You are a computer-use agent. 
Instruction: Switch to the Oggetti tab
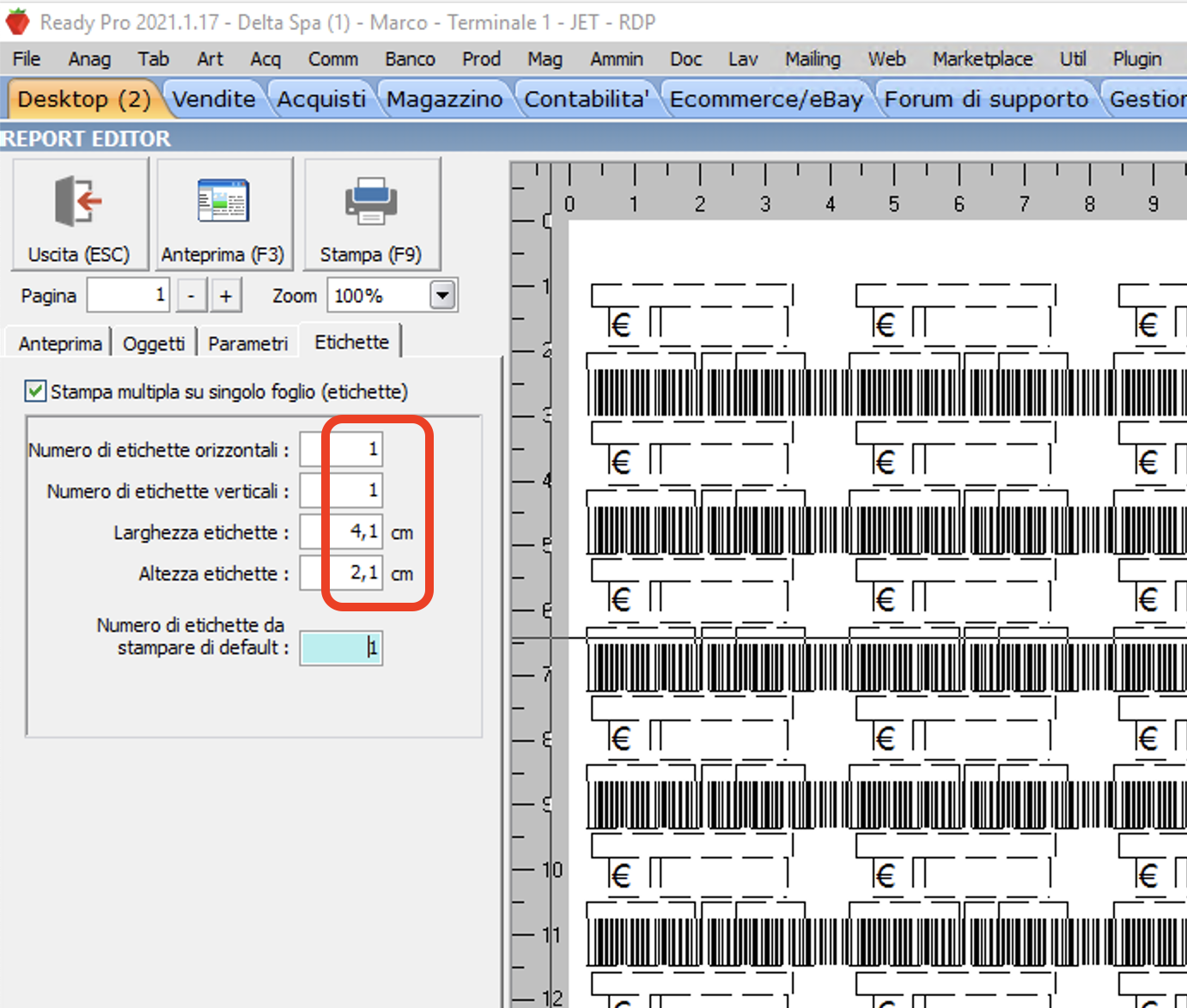coord(154,343)
